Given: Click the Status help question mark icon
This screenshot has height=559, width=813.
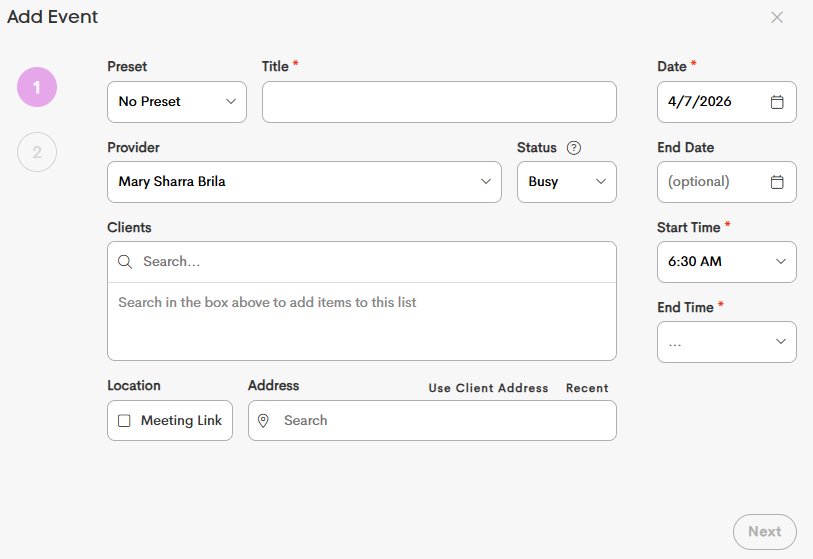Looking at the screenshot, I should click(574, 148).
